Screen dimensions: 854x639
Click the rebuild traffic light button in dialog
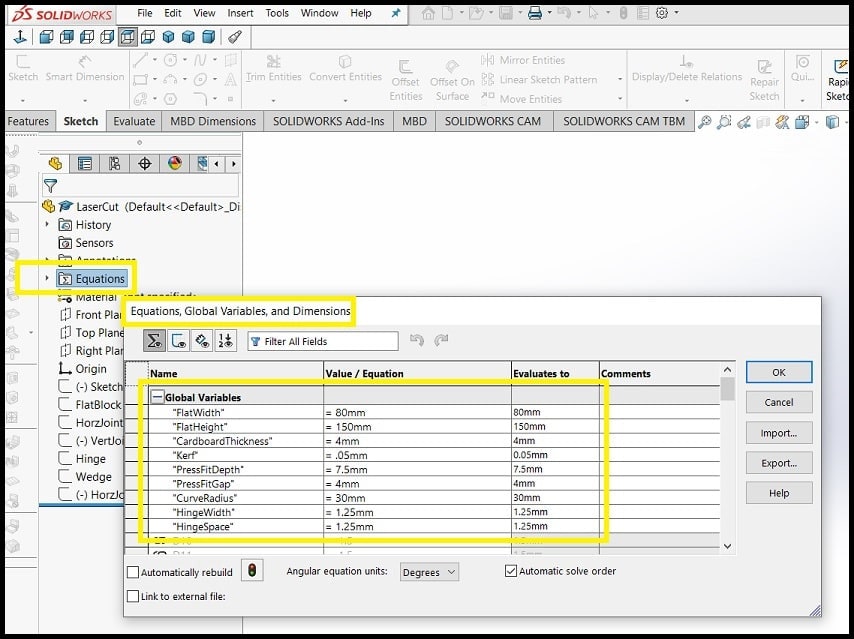[x=252, y=570]
